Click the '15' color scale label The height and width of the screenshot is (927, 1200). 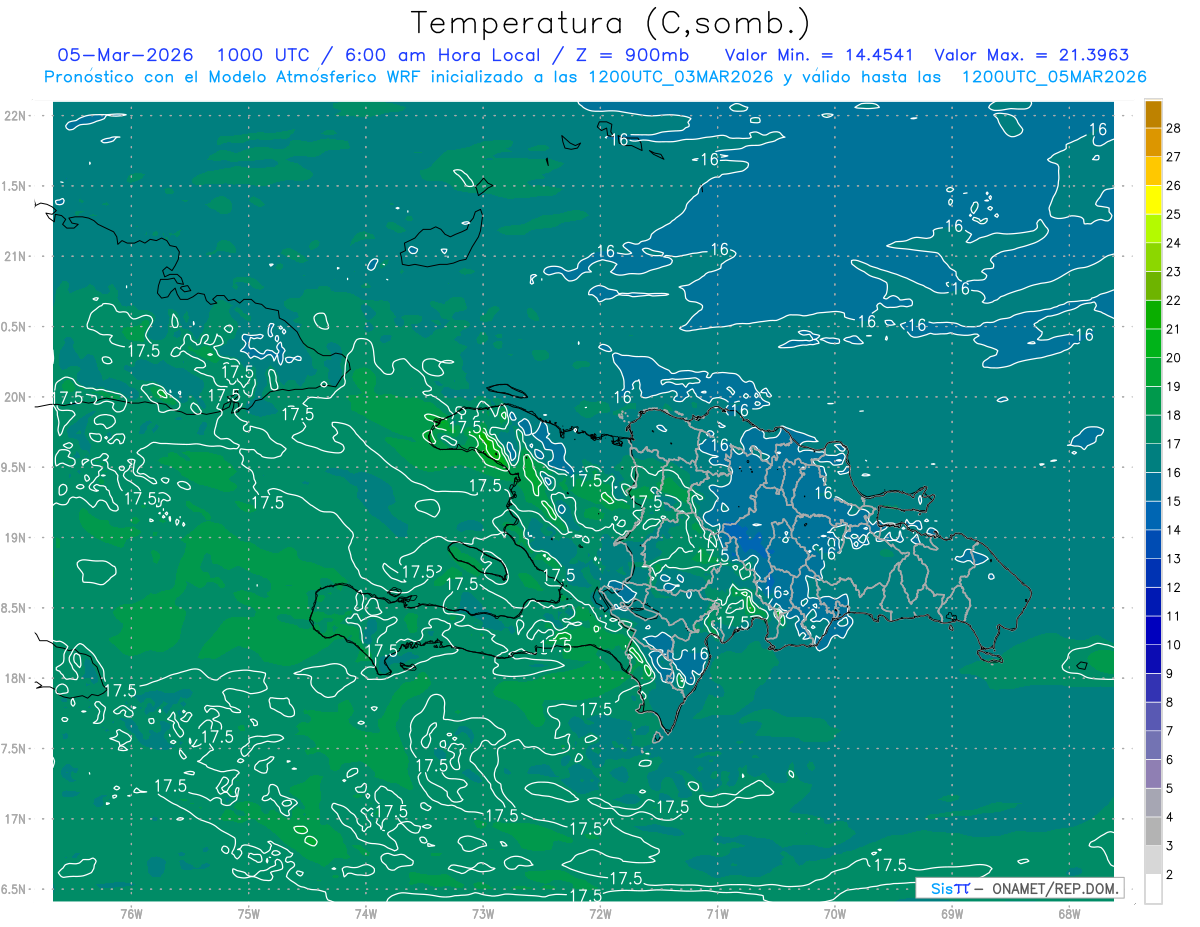point(1174,501)
